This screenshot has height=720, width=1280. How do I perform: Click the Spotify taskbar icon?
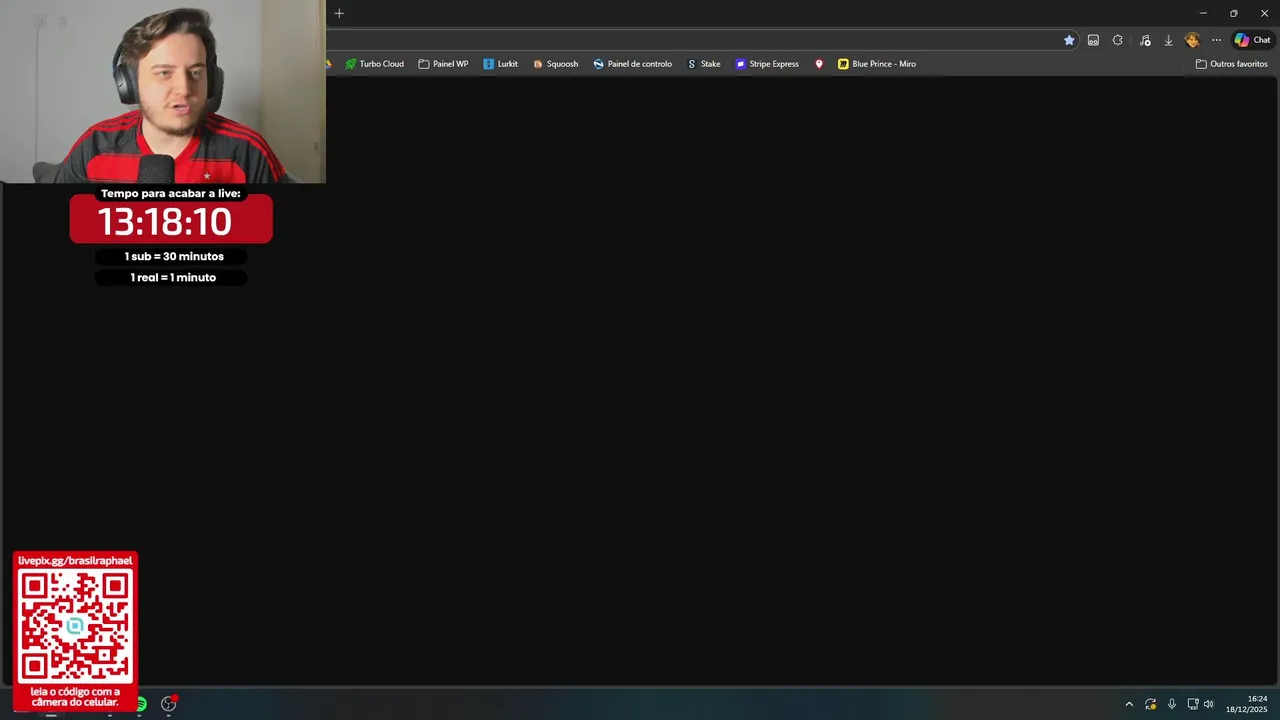pos(141,704)
